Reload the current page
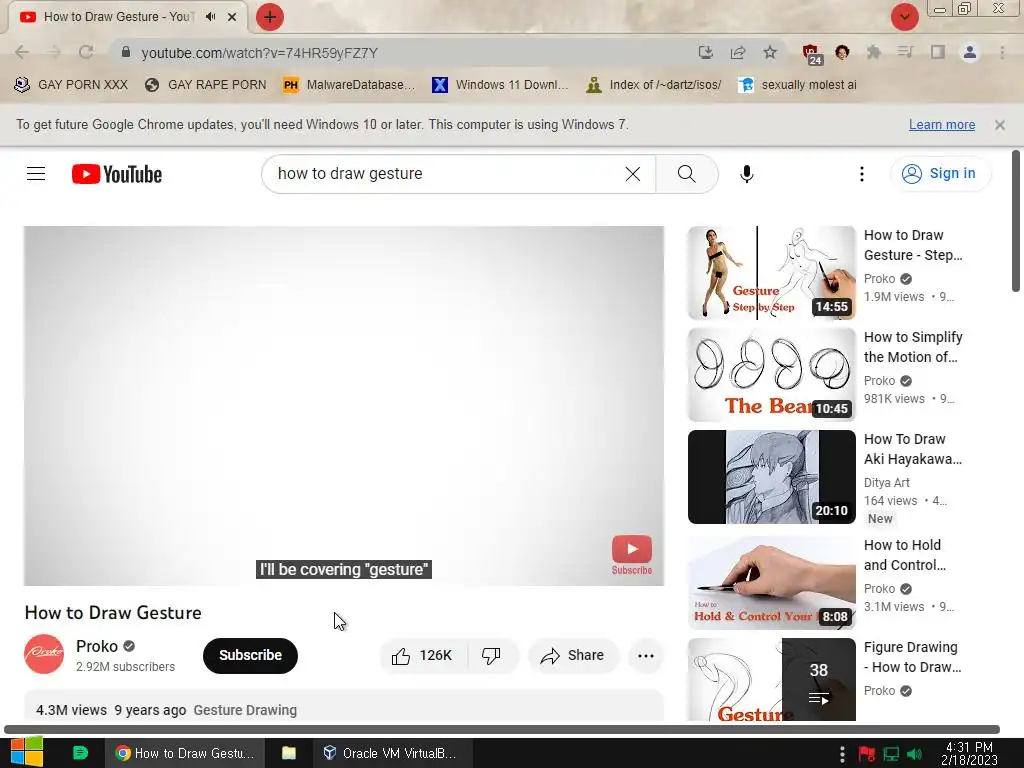Screen dimensions: 1024x768 86,52
